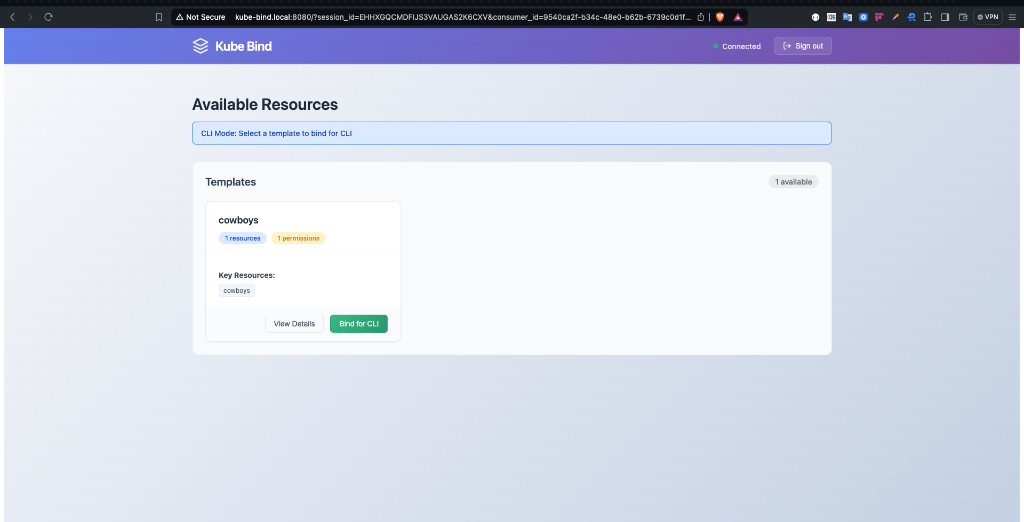Click the Not Secure warning indicator
Screen dimensions: 1024x522
[200, 17]
